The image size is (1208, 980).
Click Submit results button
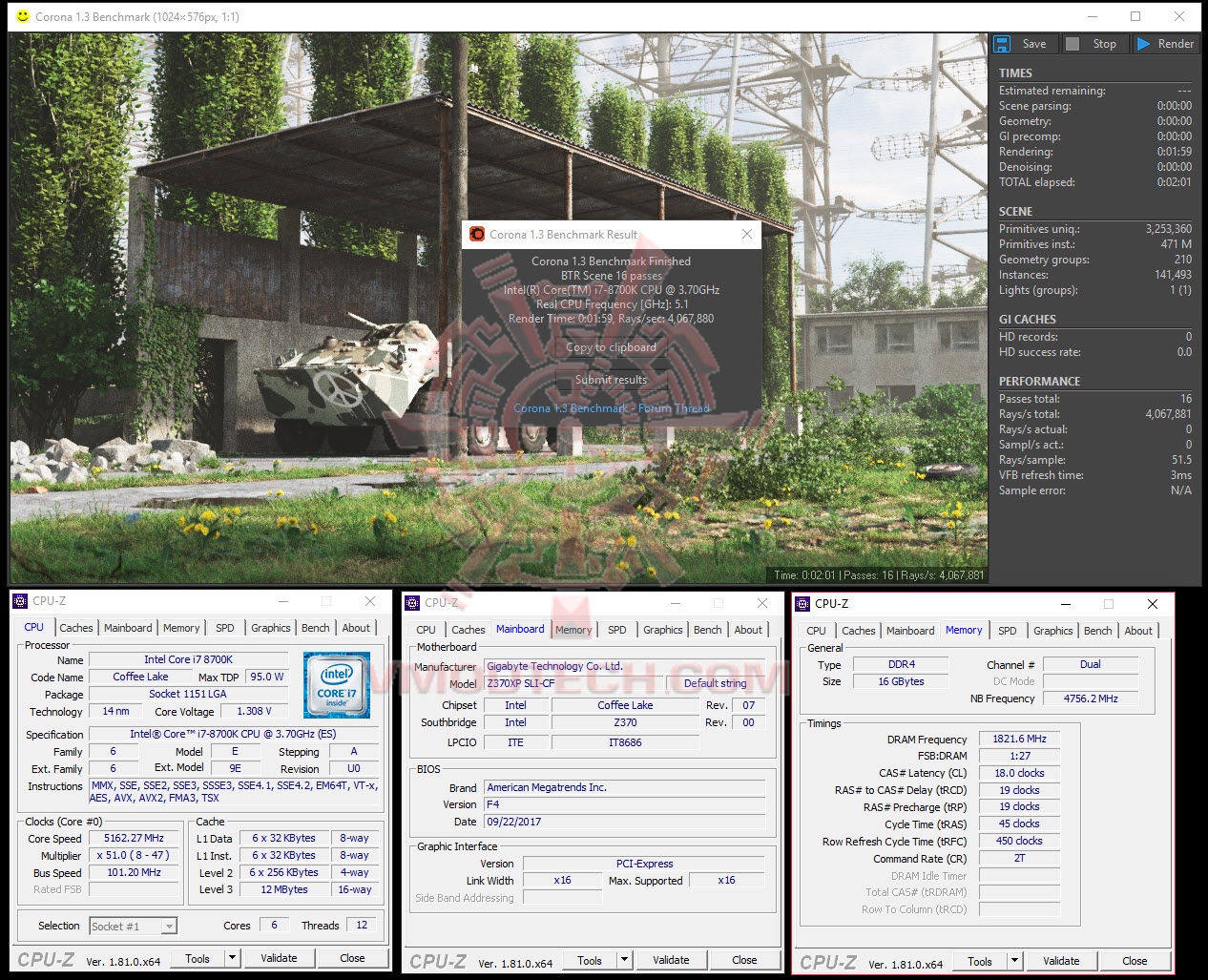click(x=611, y=379)
